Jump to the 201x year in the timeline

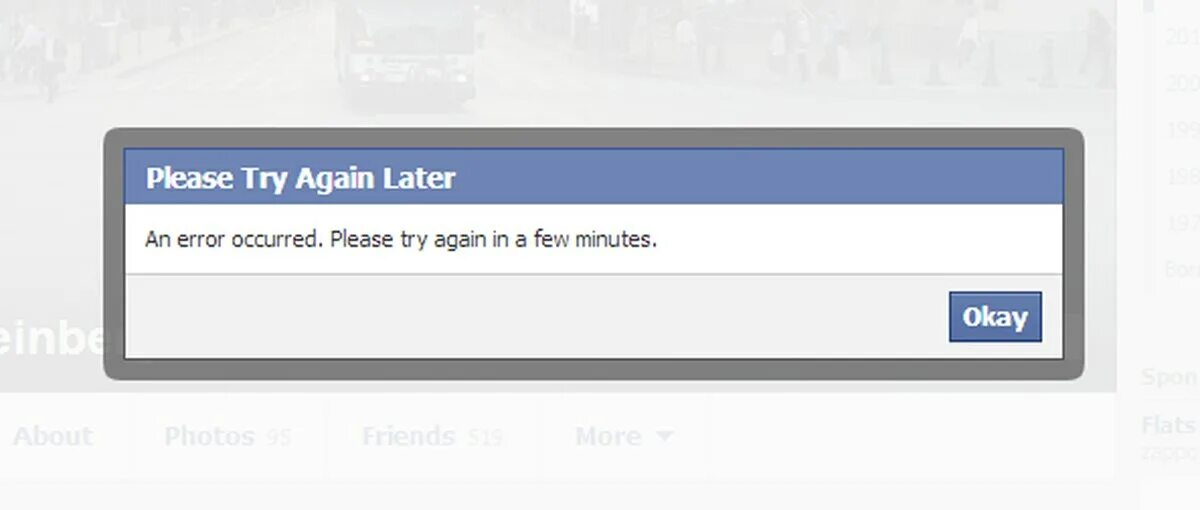[x=1182, y=36]
